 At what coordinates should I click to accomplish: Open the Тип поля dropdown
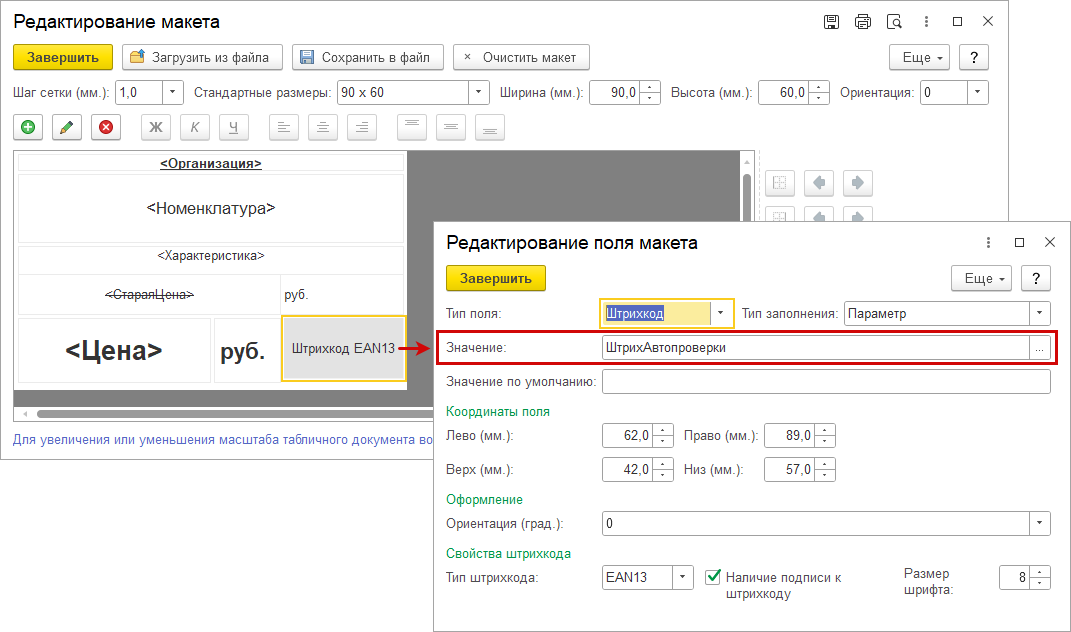coord(720,313)
